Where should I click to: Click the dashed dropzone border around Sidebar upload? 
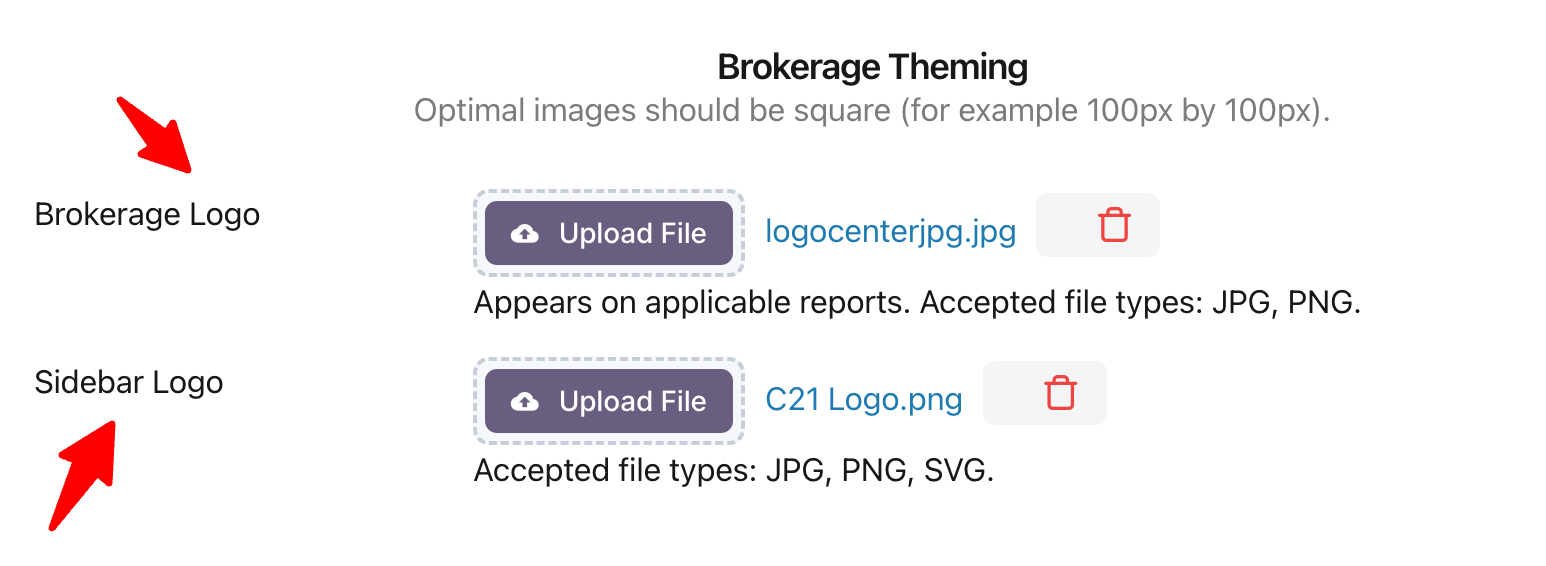(608, 361)
